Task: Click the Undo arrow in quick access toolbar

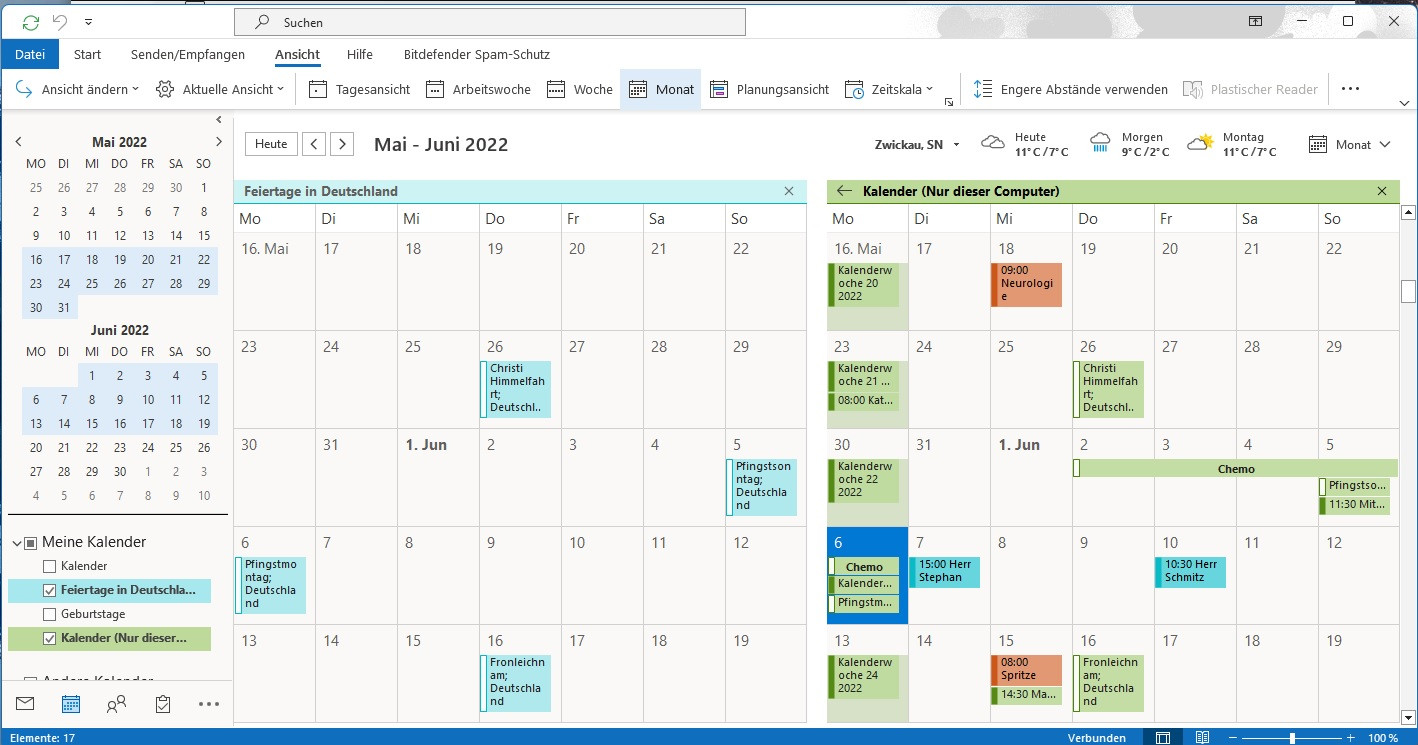Action: (x=59, y=21)
